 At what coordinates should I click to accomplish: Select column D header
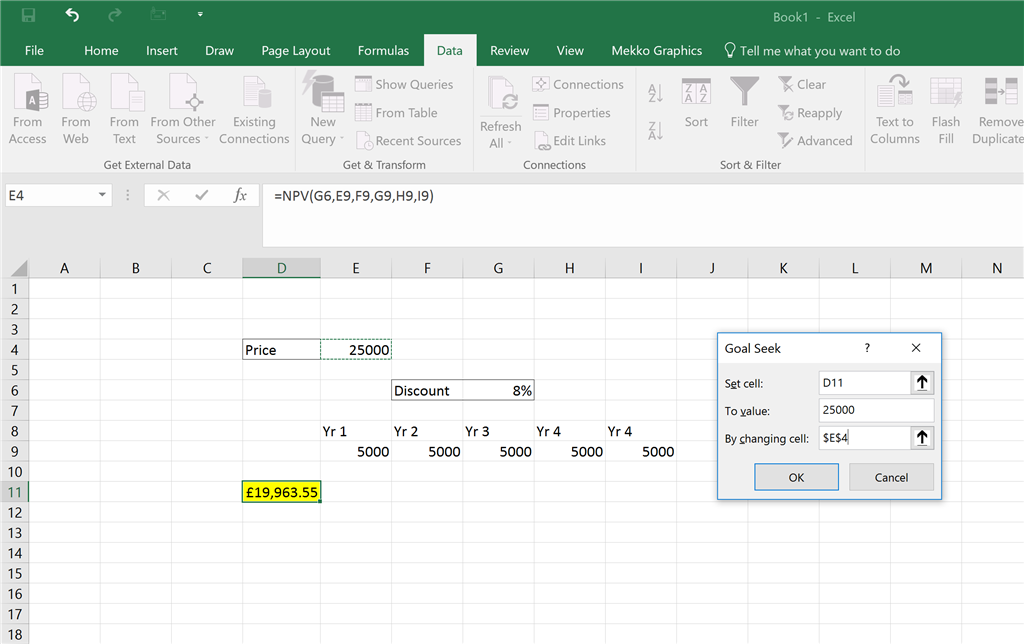click(x=281, y=268)
